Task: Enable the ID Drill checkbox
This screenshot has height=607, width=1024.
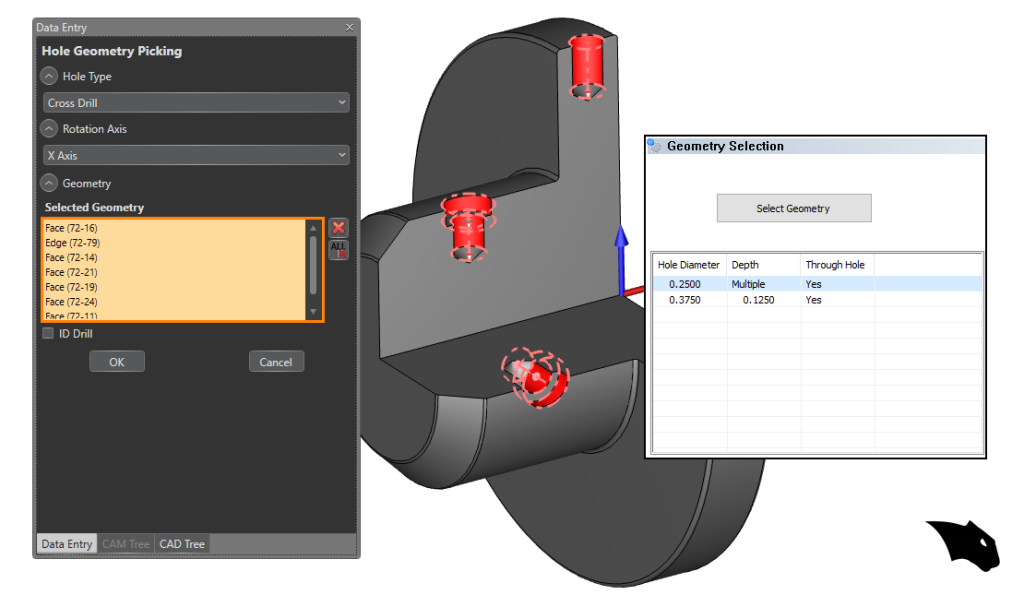Action: pyautogui.click(x=48, y=334)
